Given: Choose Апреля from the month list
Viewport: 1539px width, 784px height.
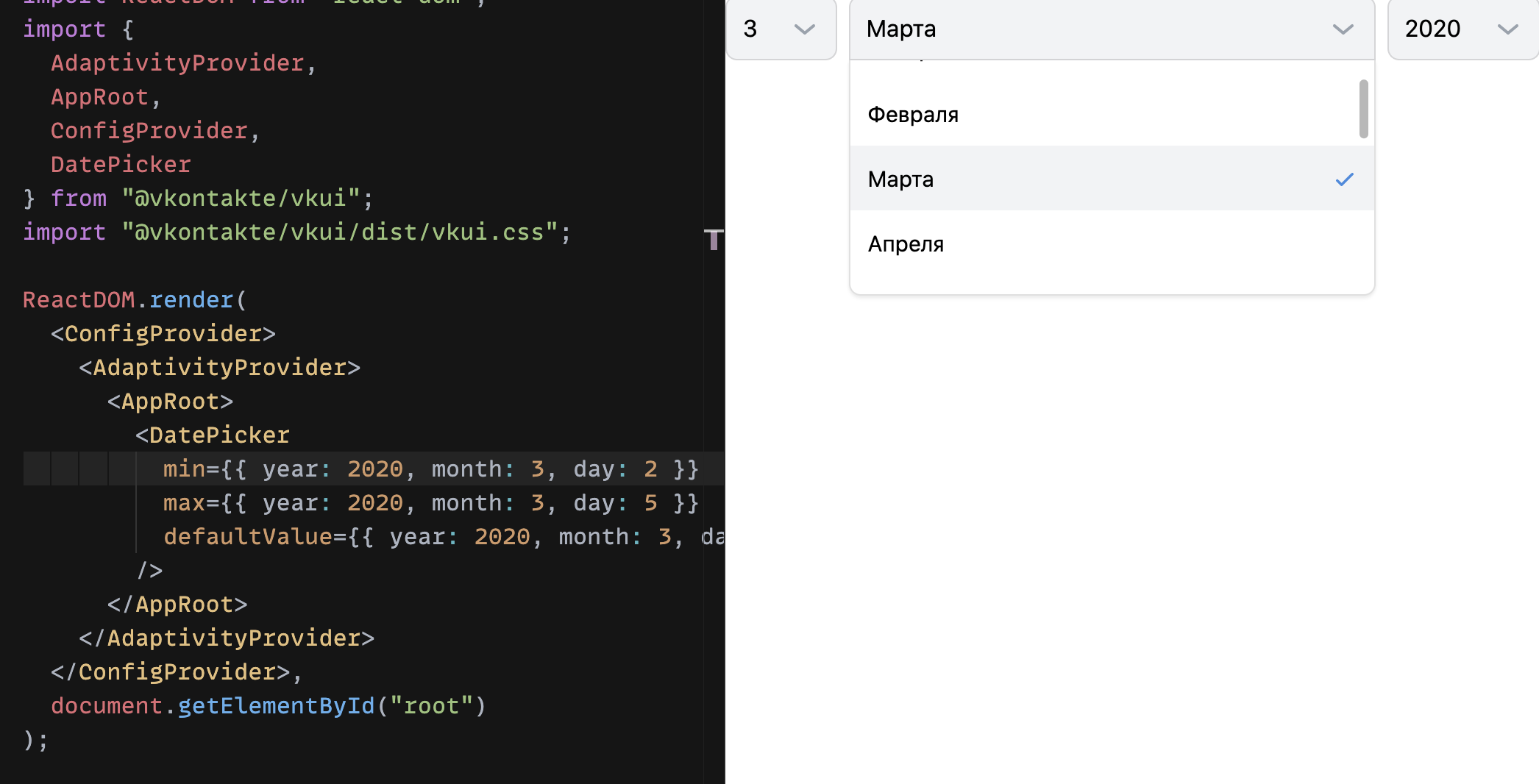Looking at the screenshot, I should [1112, 243].
